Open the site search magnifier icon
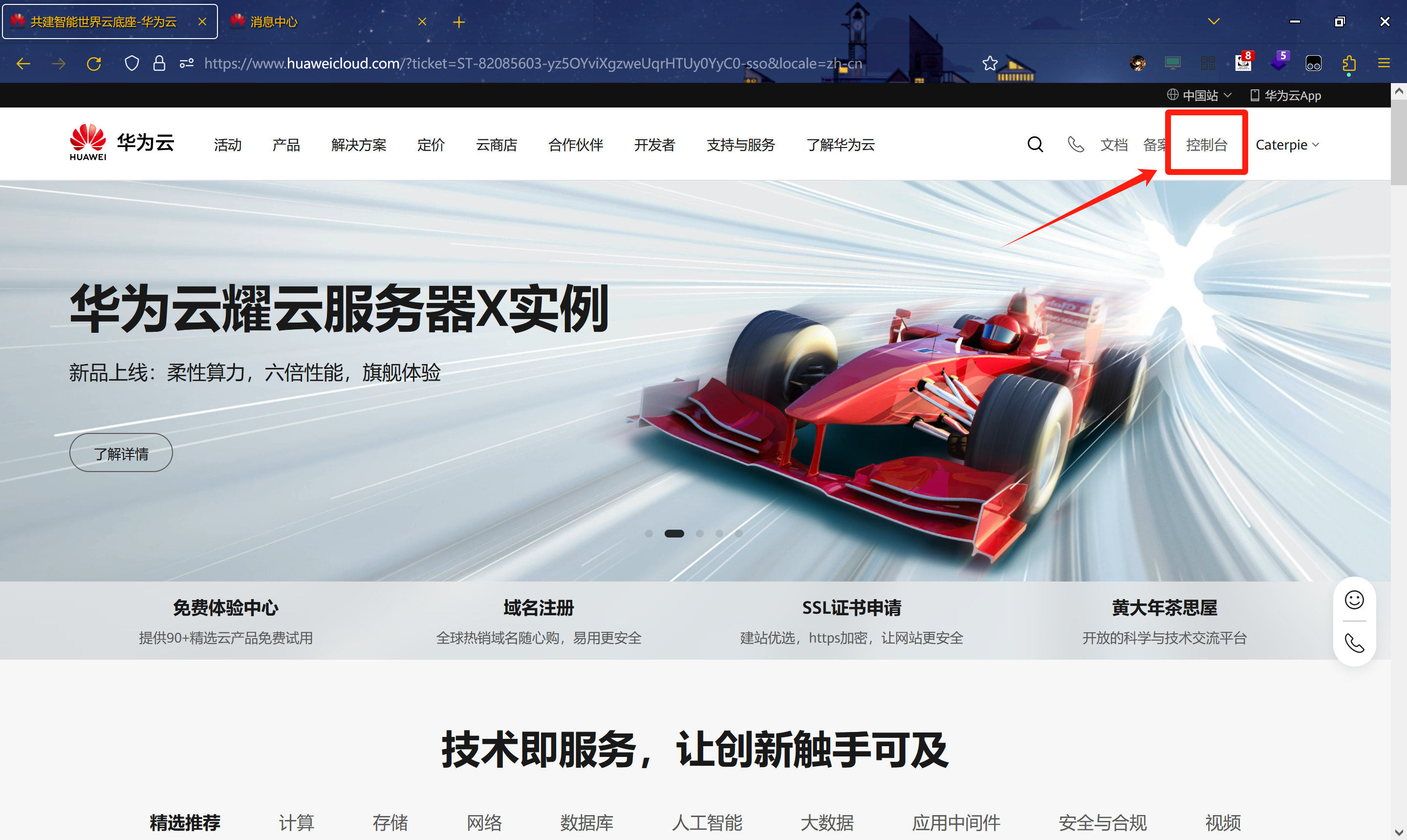Viewport: 1407px width, 840px height. click(x=1035, y=144)
